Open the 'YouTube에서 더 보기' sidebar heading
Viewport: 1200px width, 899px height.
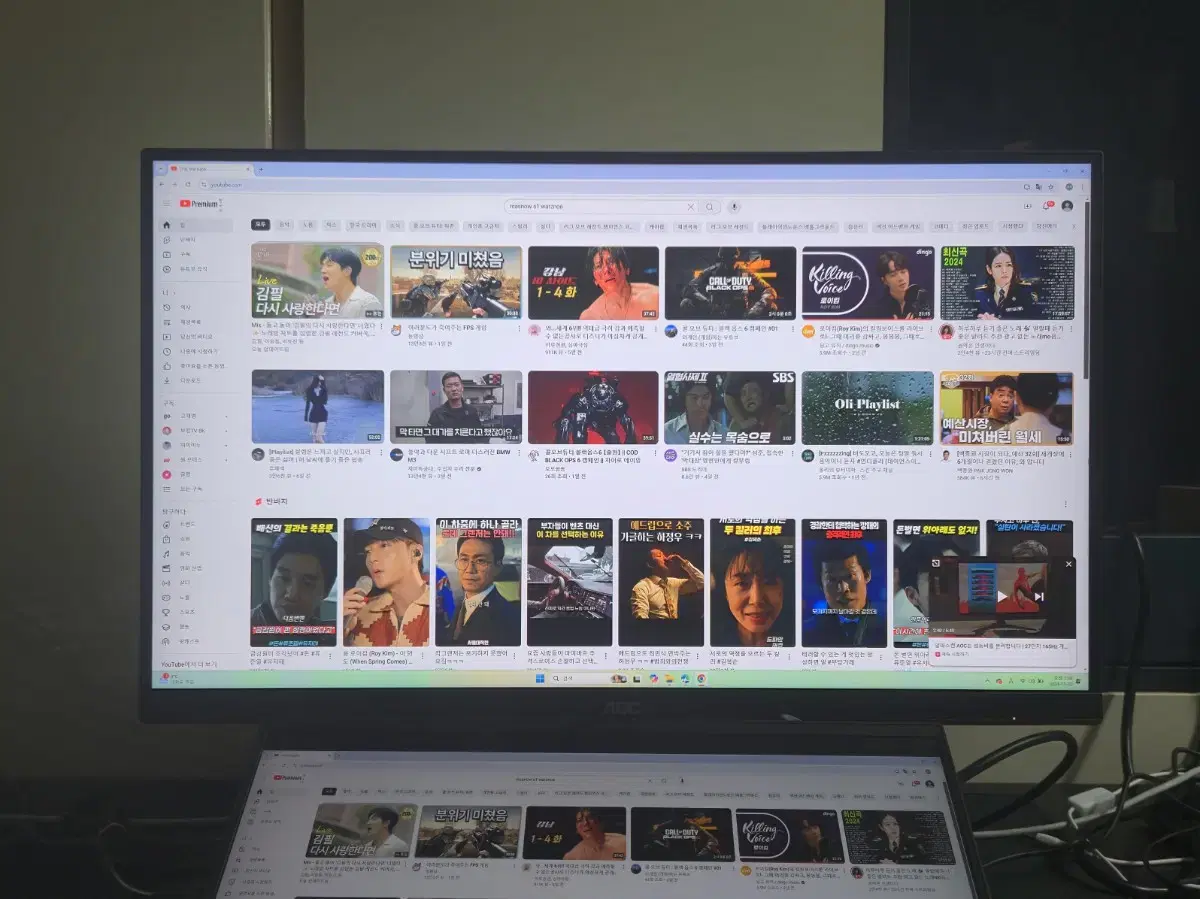189,664
